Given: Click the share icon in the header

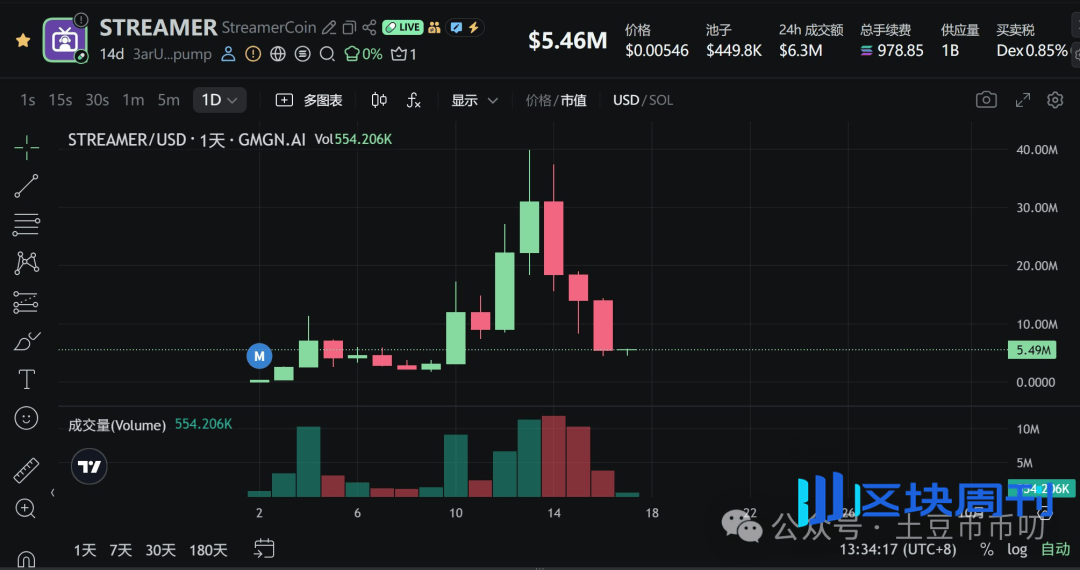Looking at the screenshot, I should tap(369, 28).
